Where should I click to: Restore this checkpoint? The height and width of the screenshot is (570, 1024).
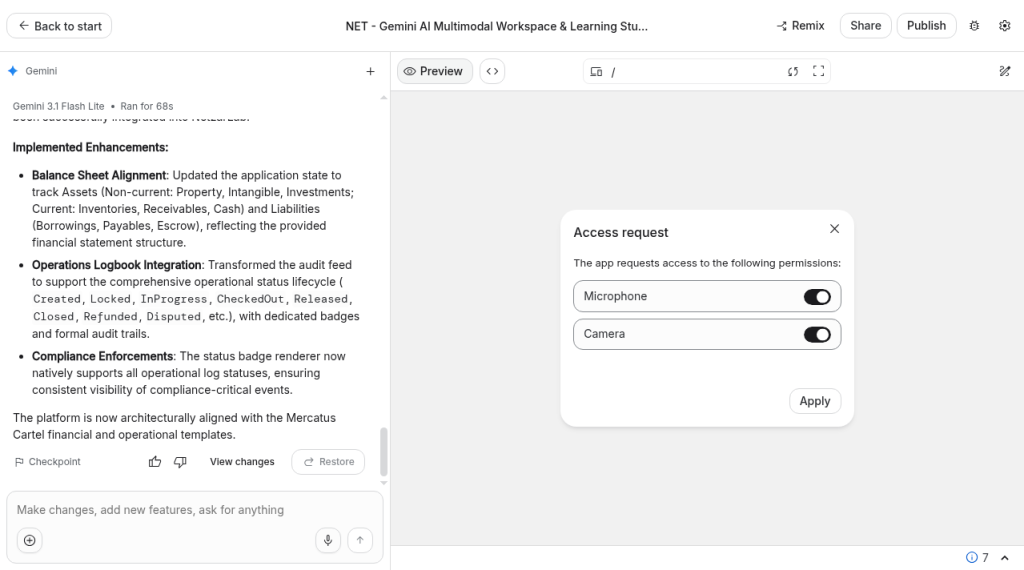click(x=328, y=462)
